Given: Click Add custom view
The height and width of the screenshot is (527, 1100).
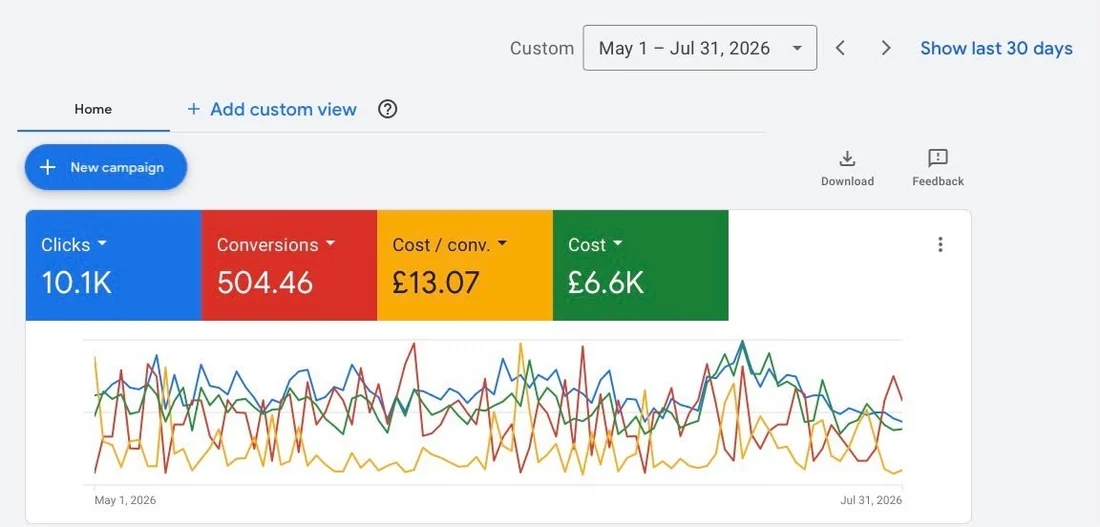Looking at the screenshot, I should tap(271, 109).
